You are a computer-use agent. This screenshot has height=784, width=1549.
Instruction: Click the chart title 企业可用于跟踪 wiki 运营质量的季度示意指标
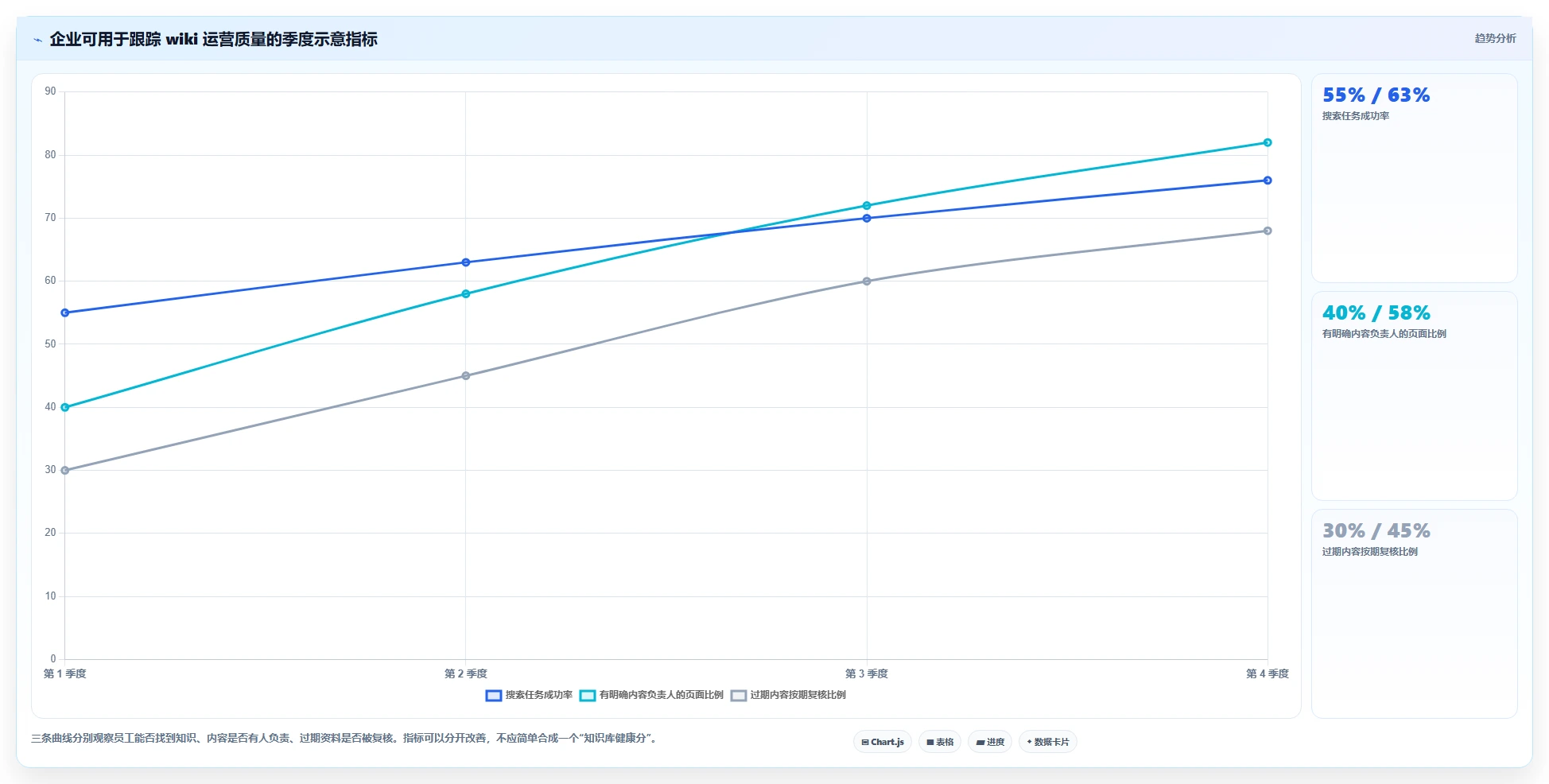[213, 39]
